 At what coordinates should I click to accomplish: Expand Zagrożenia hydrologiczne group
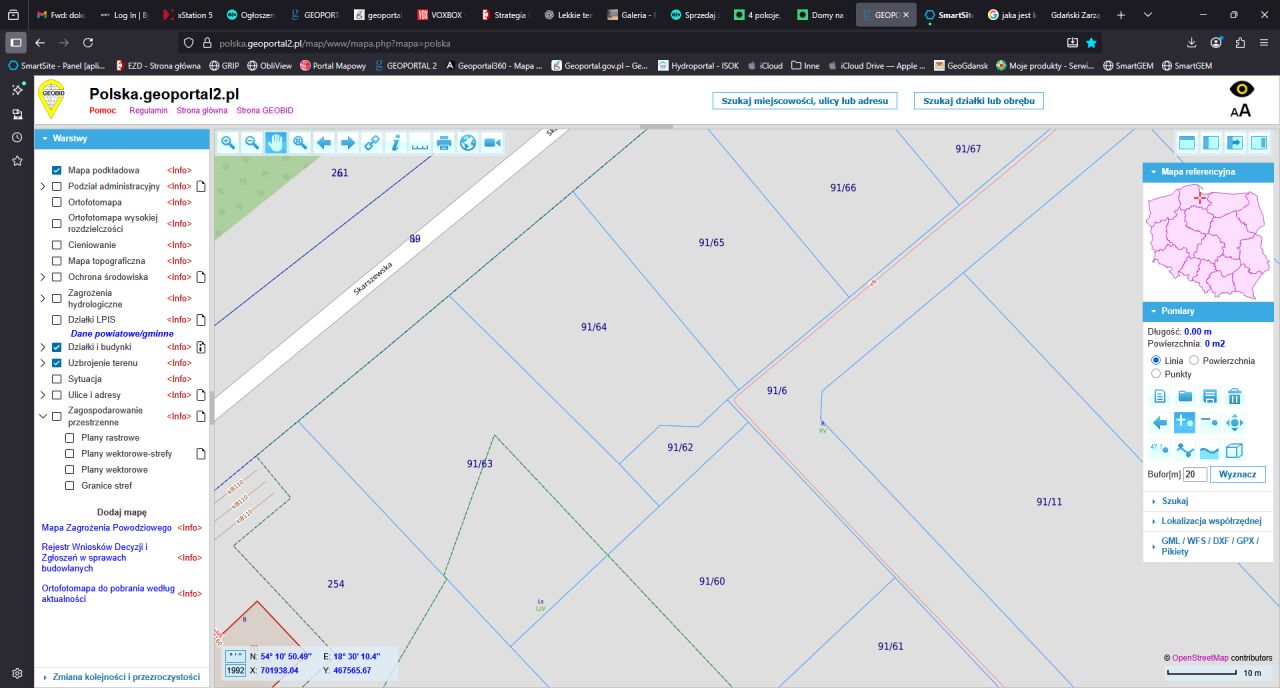point(43,298)
